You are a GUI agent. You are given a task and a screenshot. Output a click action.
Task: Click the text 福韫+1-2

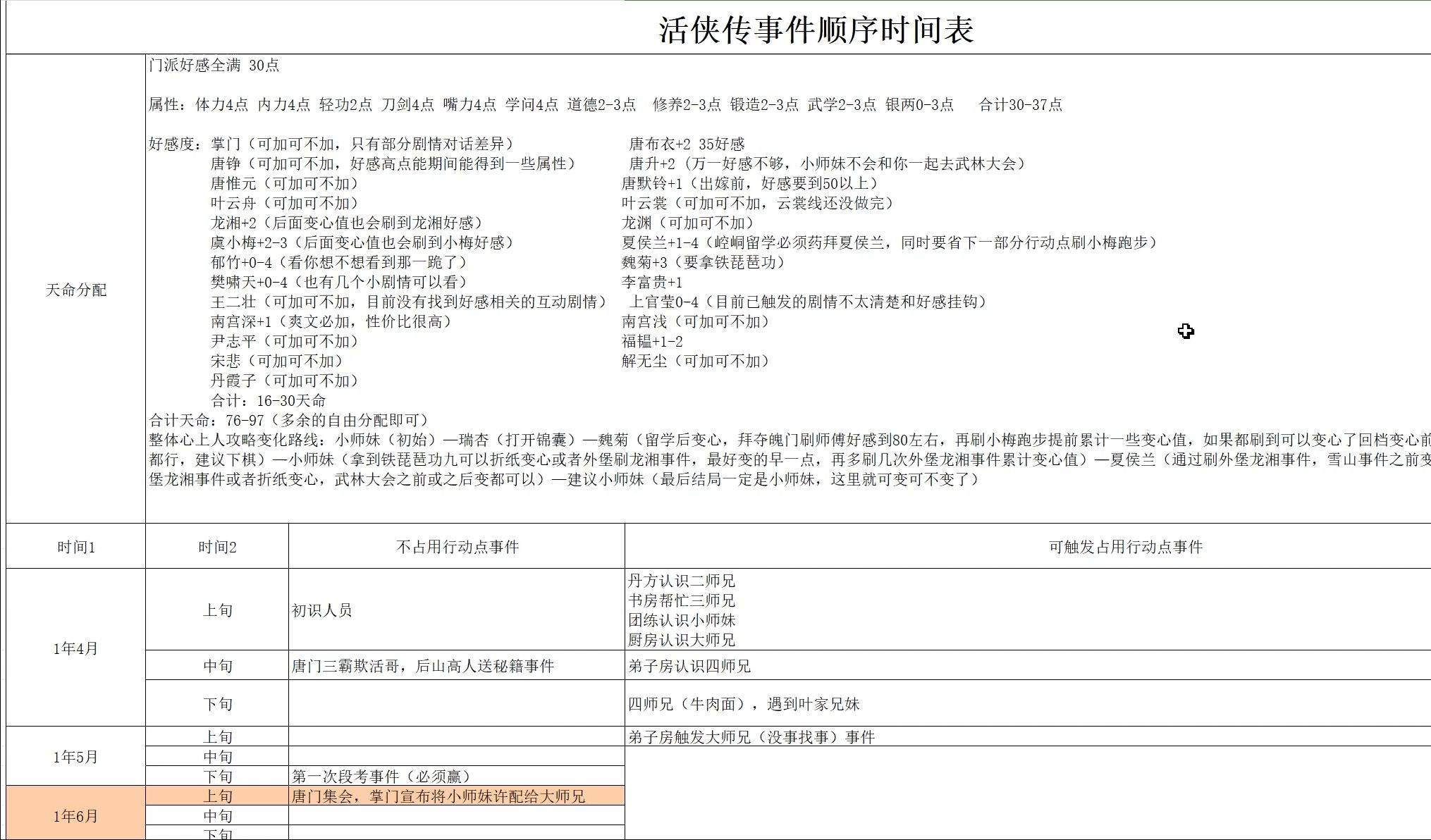click(652, 342)
